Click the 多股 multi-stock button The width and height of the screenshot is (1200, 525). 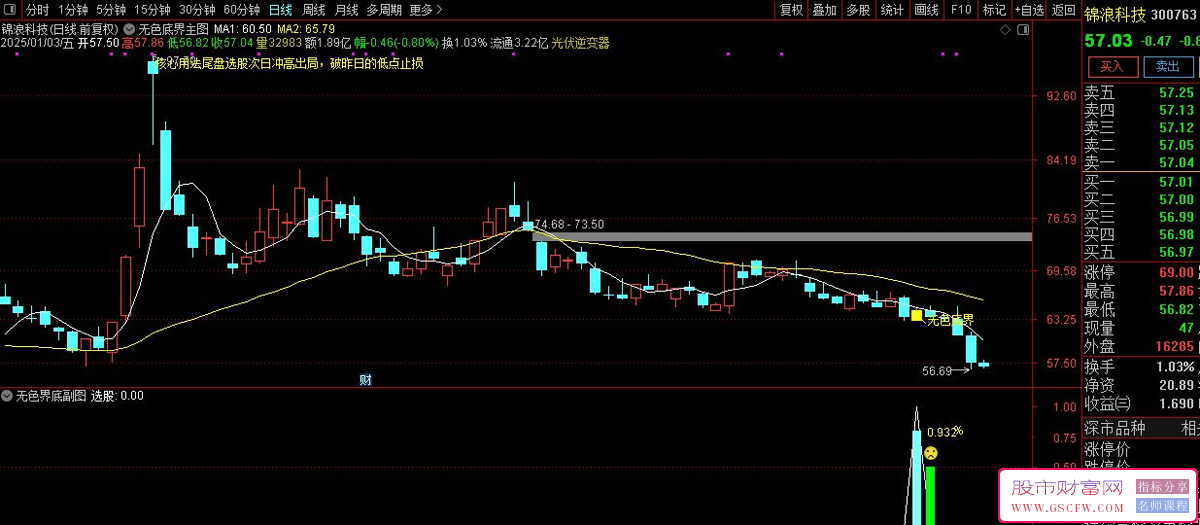pyautogui.click(x=858, y=10)
